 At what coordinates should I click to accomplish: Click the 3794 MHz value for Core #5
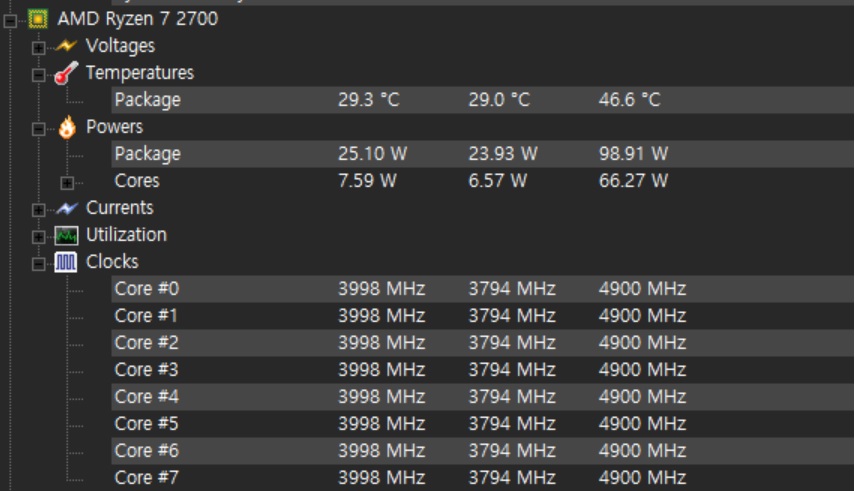point(512,424)
